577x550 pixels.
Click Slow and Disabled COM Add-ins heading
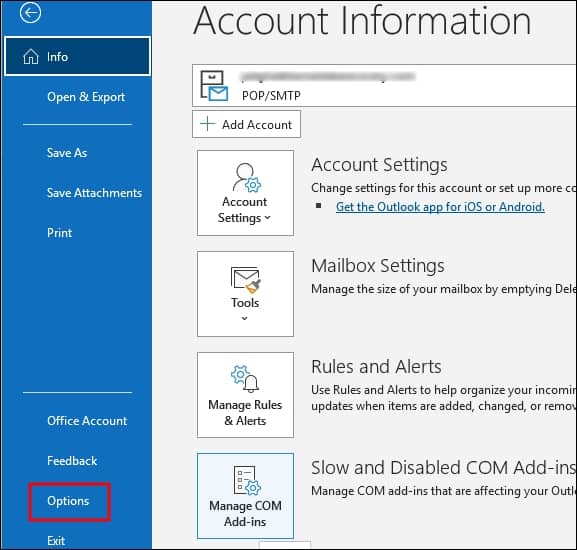click(444, 468)
